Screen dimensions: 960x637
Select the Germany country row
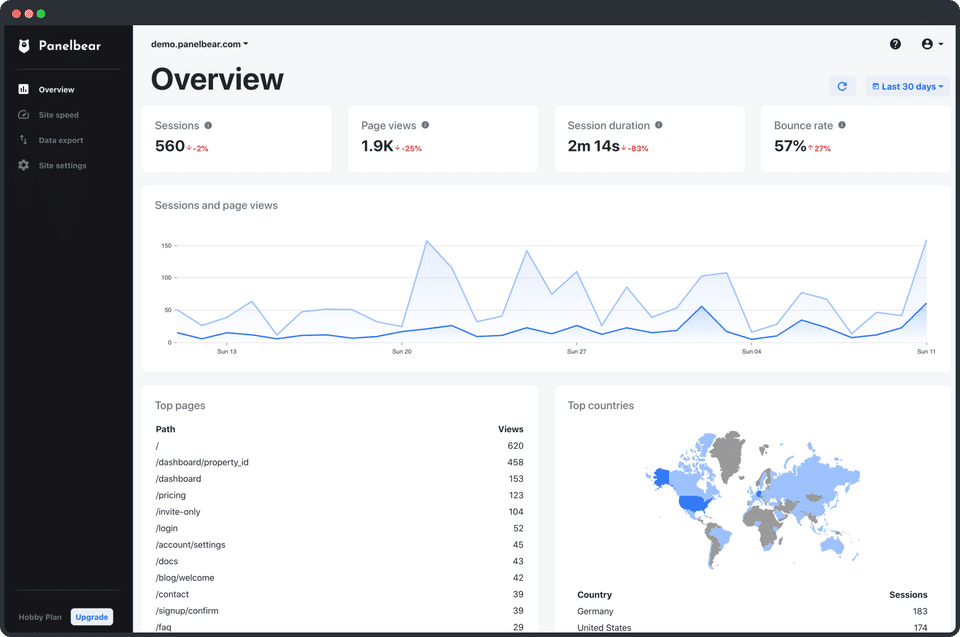tap(752, 611)
